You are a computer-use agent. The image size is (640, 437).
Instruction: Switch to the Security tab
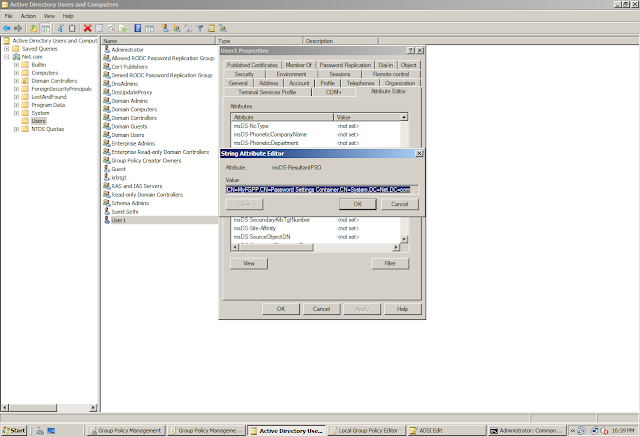point(244,74)
